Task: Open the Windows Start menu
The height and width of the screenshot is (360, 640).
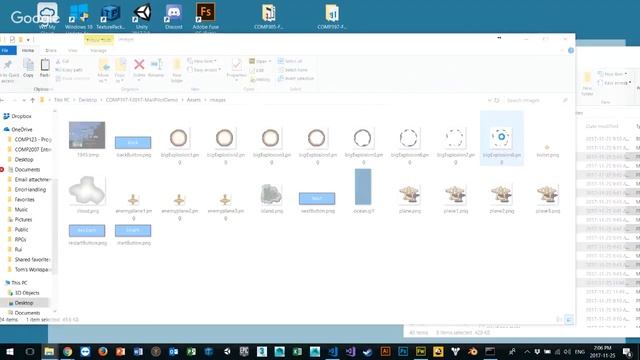Action: click(9, 351)
